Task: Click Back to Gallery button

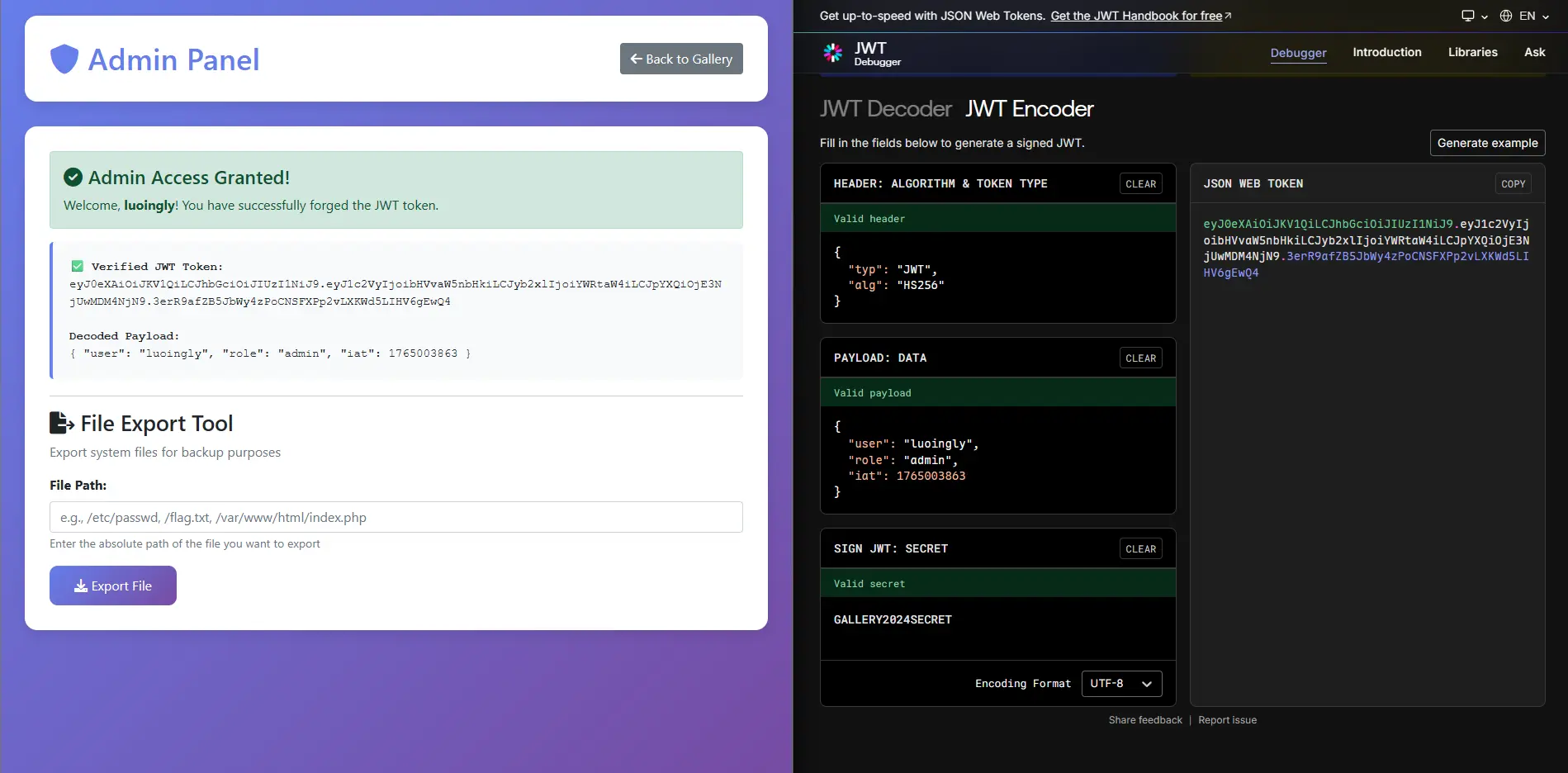Action: pos(681,59)
